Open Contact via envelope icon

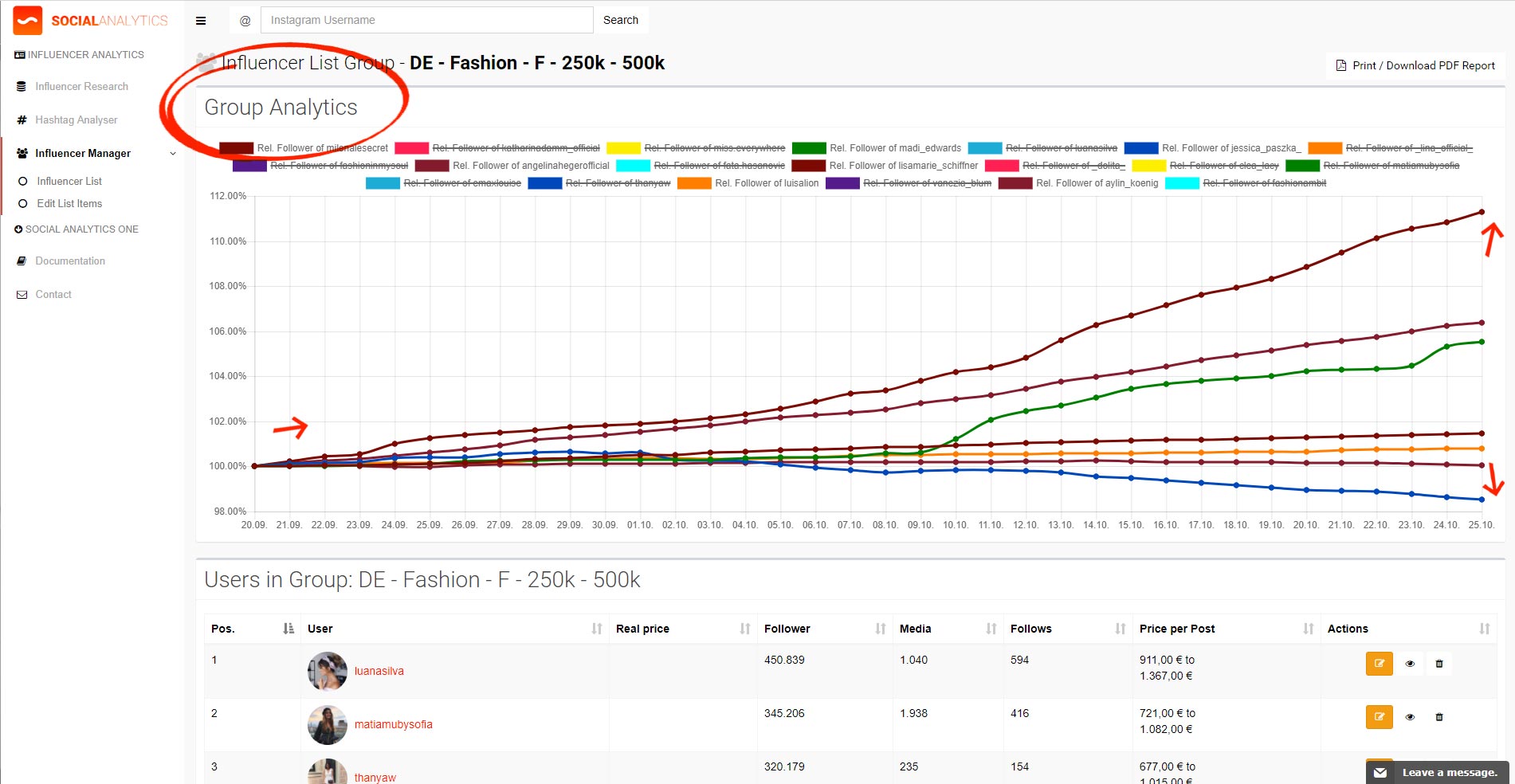point(21,294)
